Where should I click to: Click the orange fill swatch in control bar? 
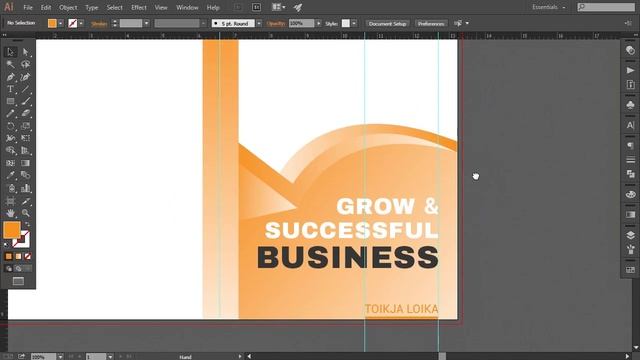52,23
